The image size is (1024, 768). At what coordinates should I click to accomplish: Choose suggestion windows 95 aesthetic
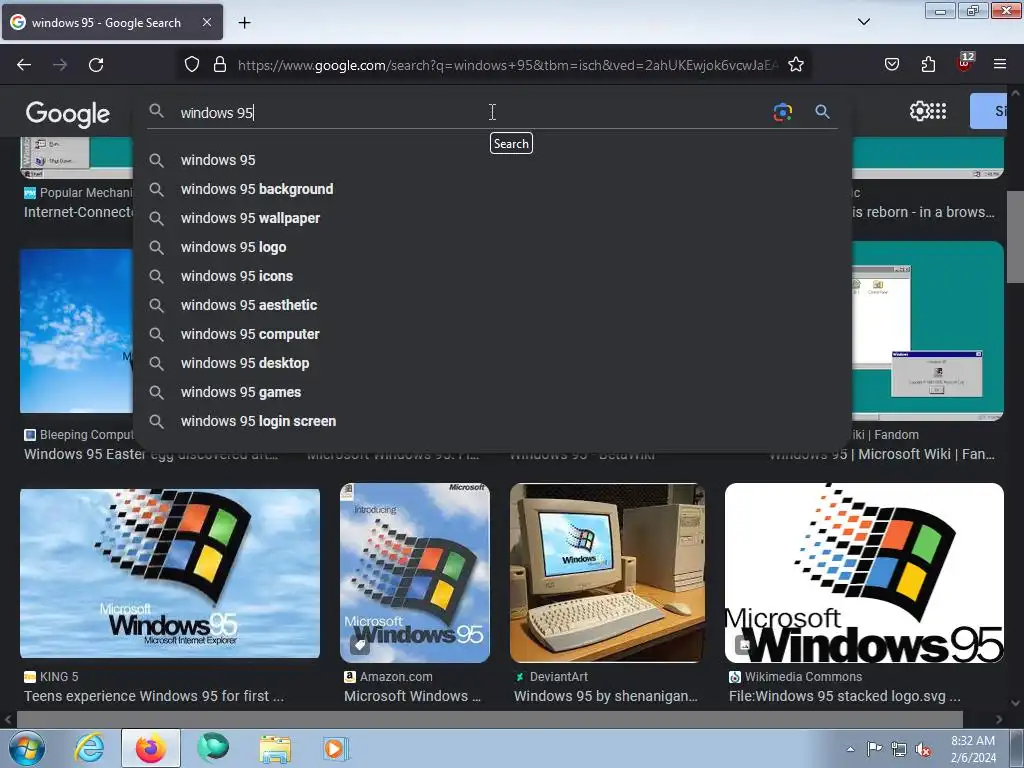coord(492,305)
